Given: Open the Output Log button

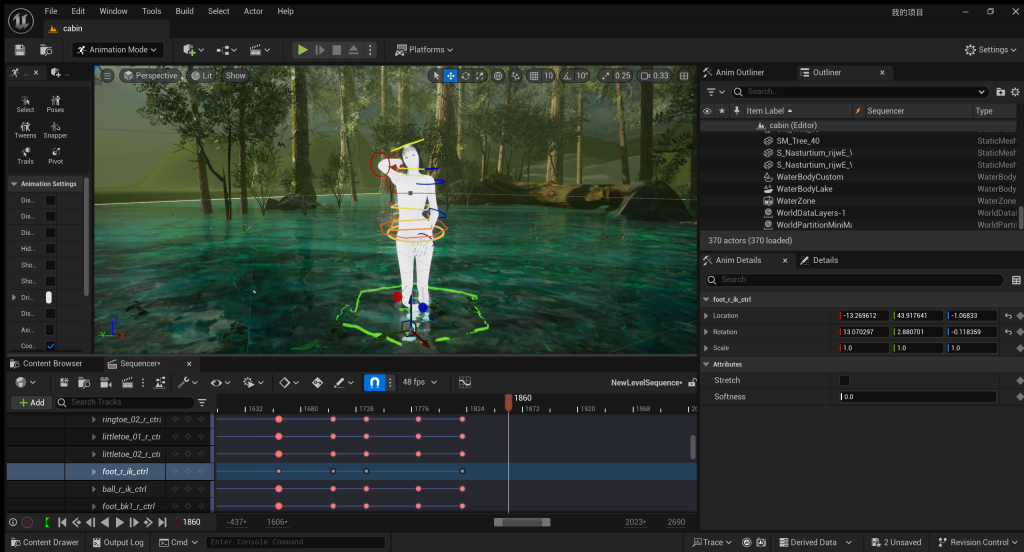Looking at the screenshot, I should click(118, 542).
